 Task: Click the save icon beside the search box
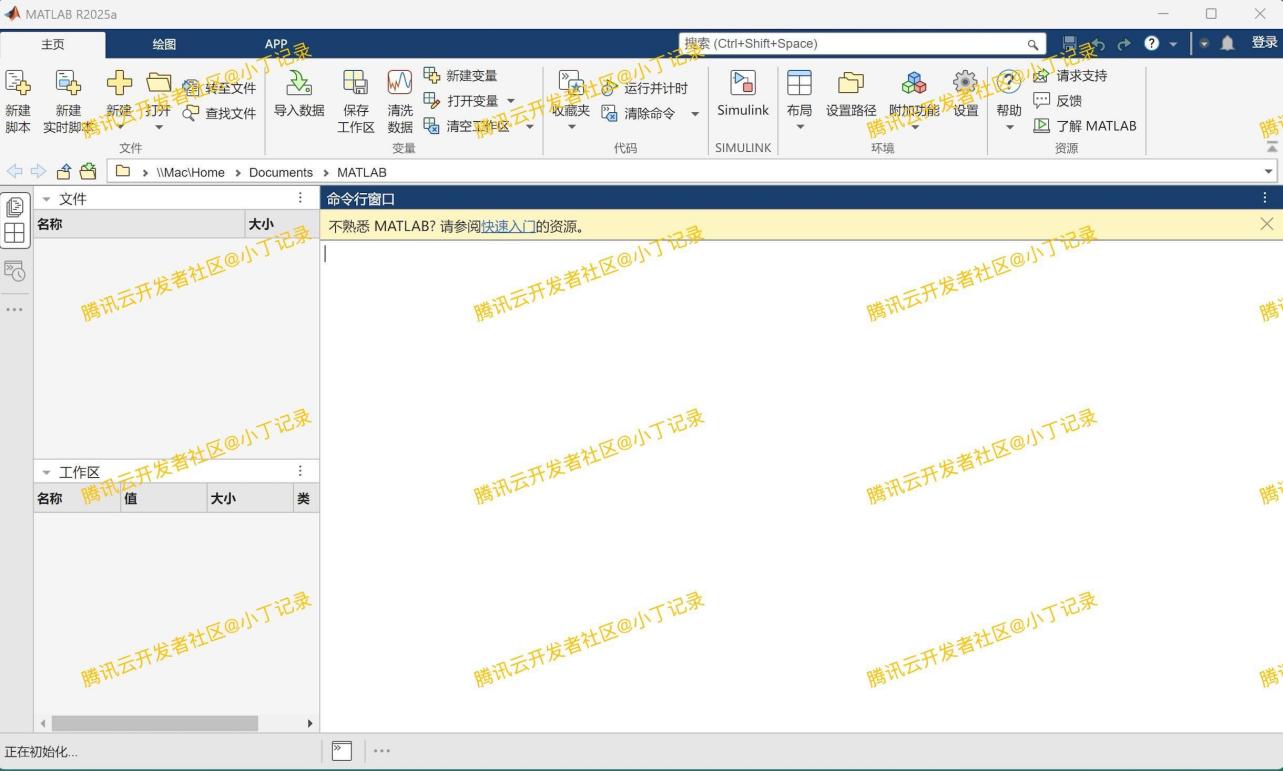1069,44
